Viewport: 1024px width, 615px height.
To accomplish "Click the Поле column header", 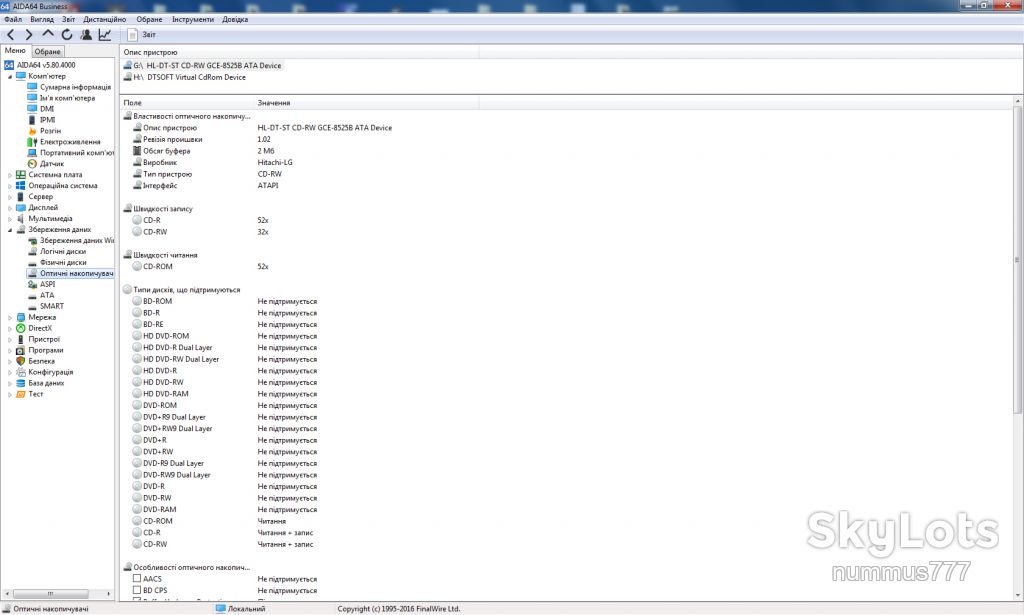I will point(187,102).
